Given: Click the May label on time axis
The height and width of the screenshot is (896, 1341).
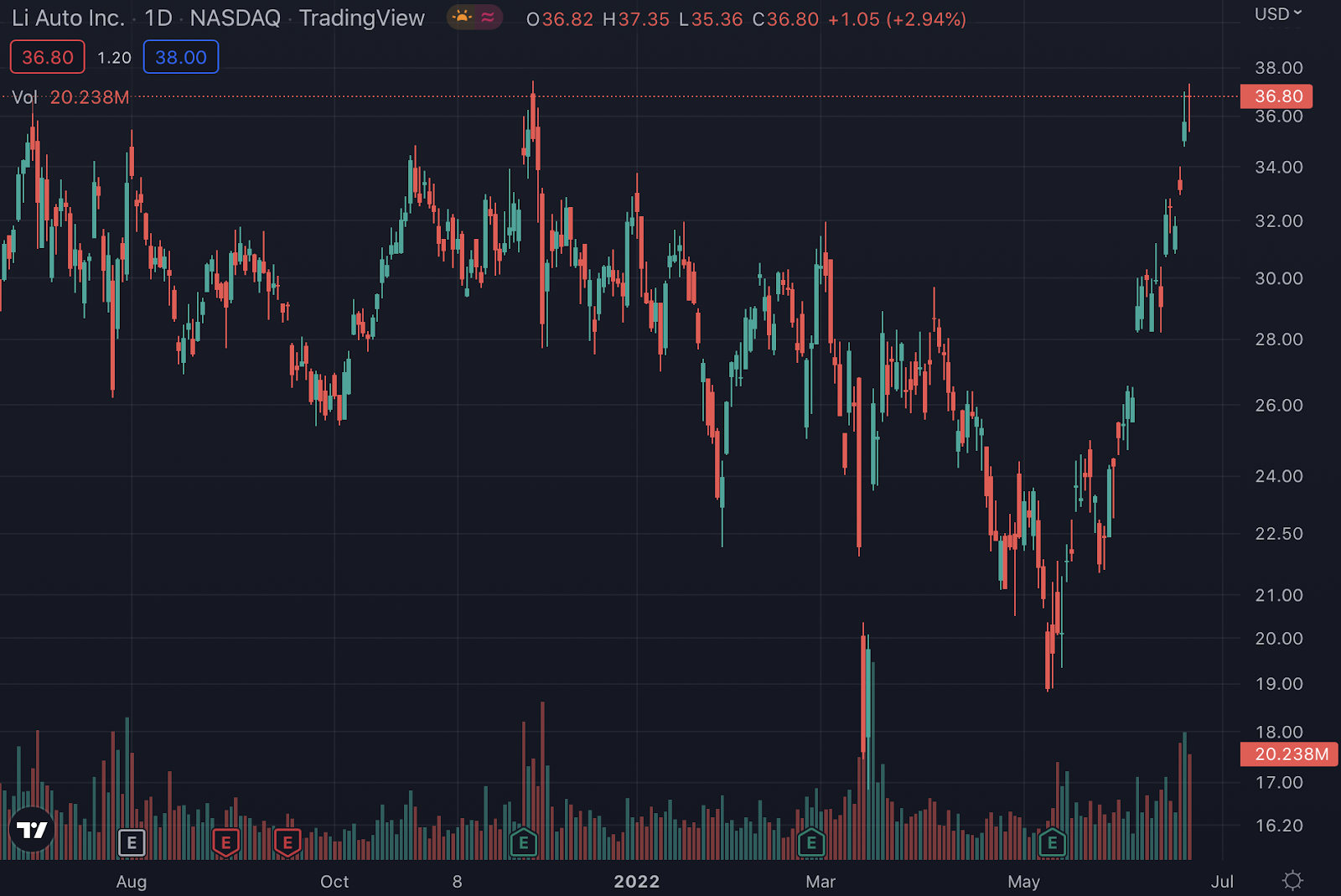Looking at the screenshot, I should [1023, 882].
